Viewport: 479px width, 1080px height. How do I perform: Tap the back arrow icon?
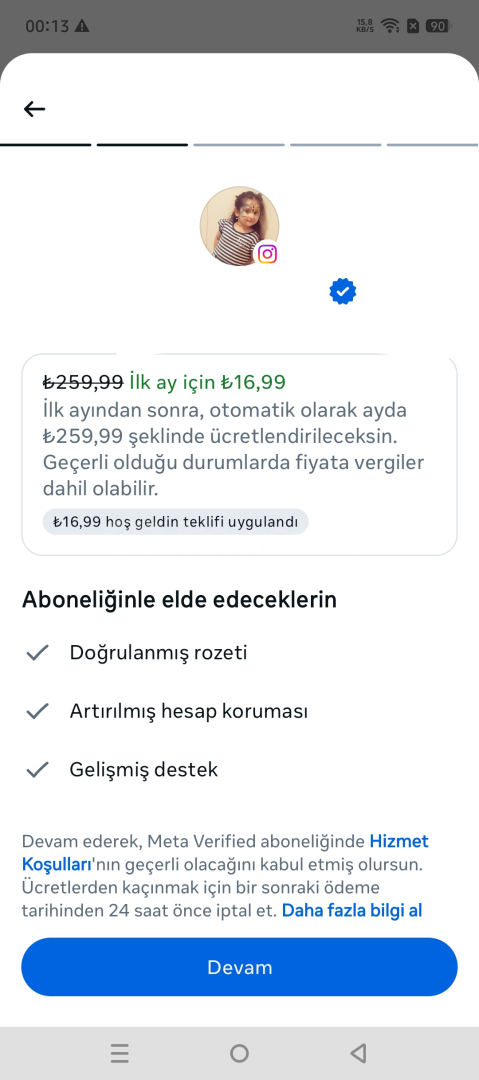click(x=34, y=109)
